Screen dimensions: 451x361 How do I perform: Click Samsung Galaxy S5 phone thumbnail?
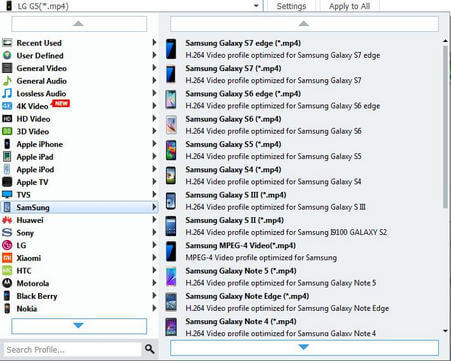(171, 150)
